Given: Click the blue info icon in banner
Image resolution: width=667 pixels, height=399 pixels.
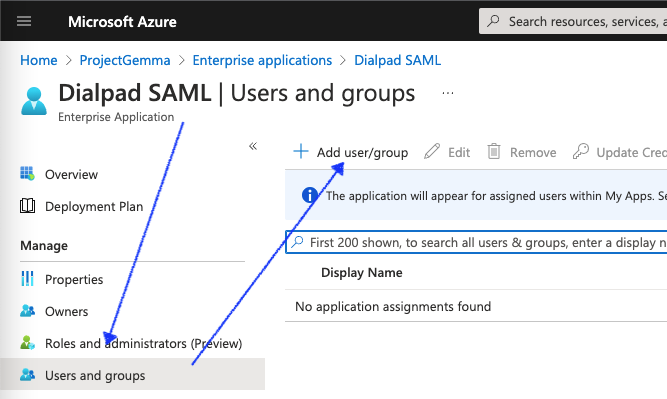Looking at the screenshot, I should click(309, 195).
